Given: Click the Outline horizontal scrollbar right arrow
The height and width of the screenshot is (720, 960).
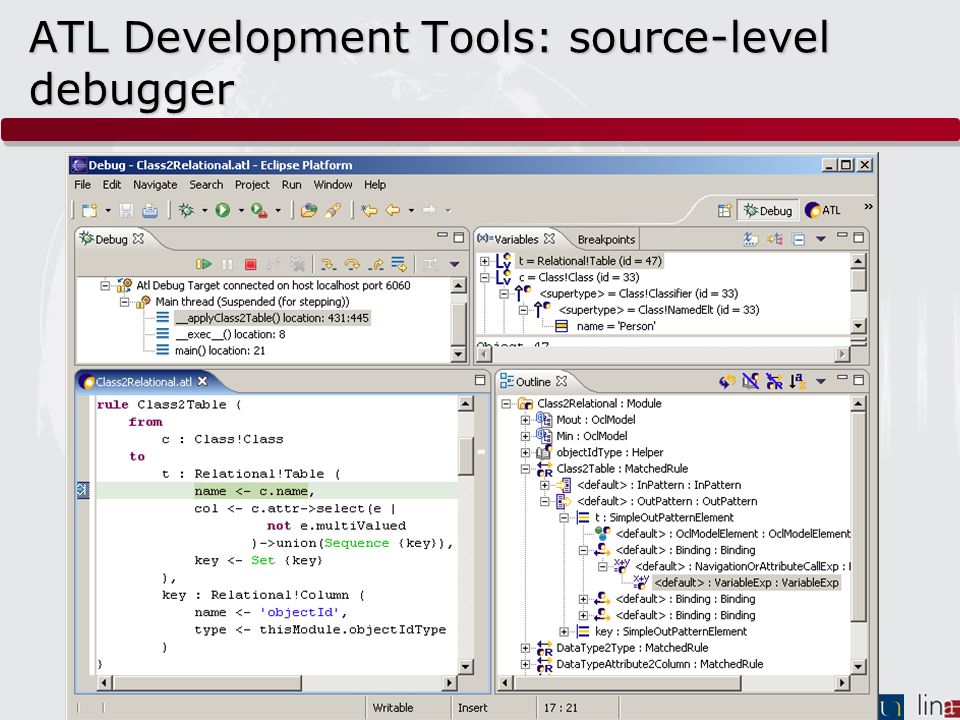Looking at the screenshot, I should (842, 683).
